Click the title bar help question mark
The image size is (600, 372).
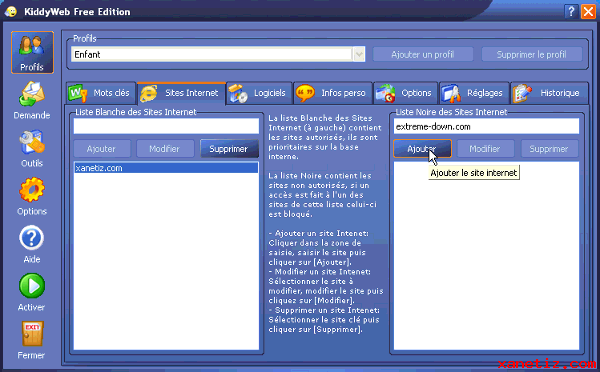pyautogui.click(x=571, y=11)
